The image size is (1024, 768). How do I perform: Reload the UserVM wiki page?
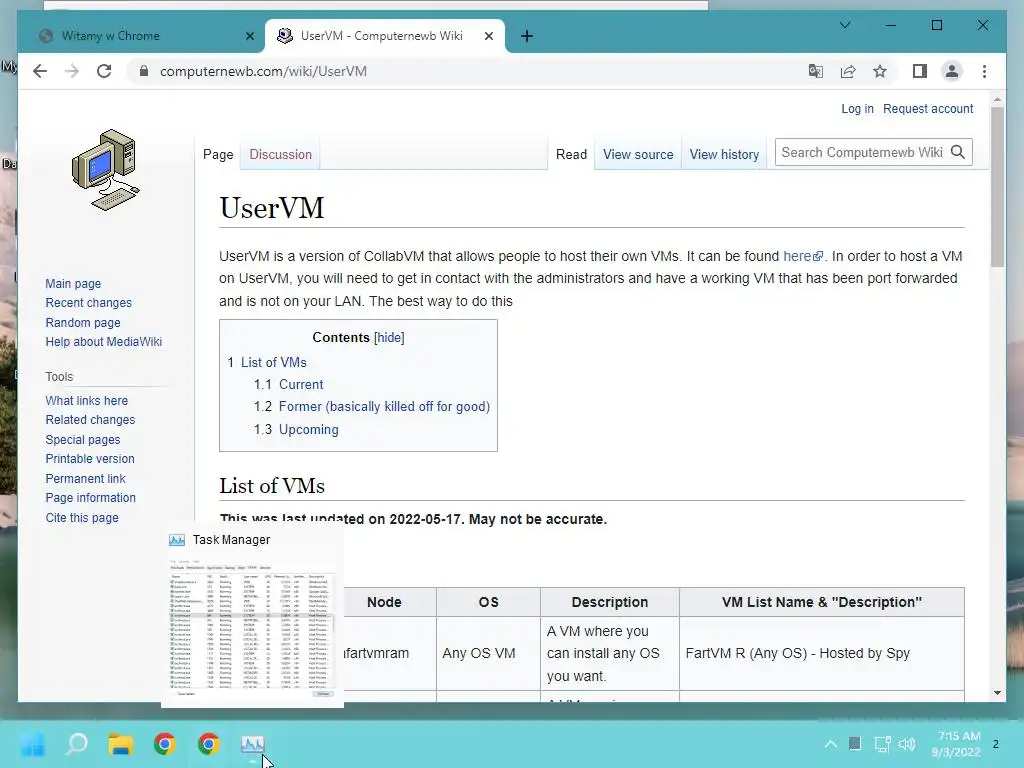pos(104,71)
